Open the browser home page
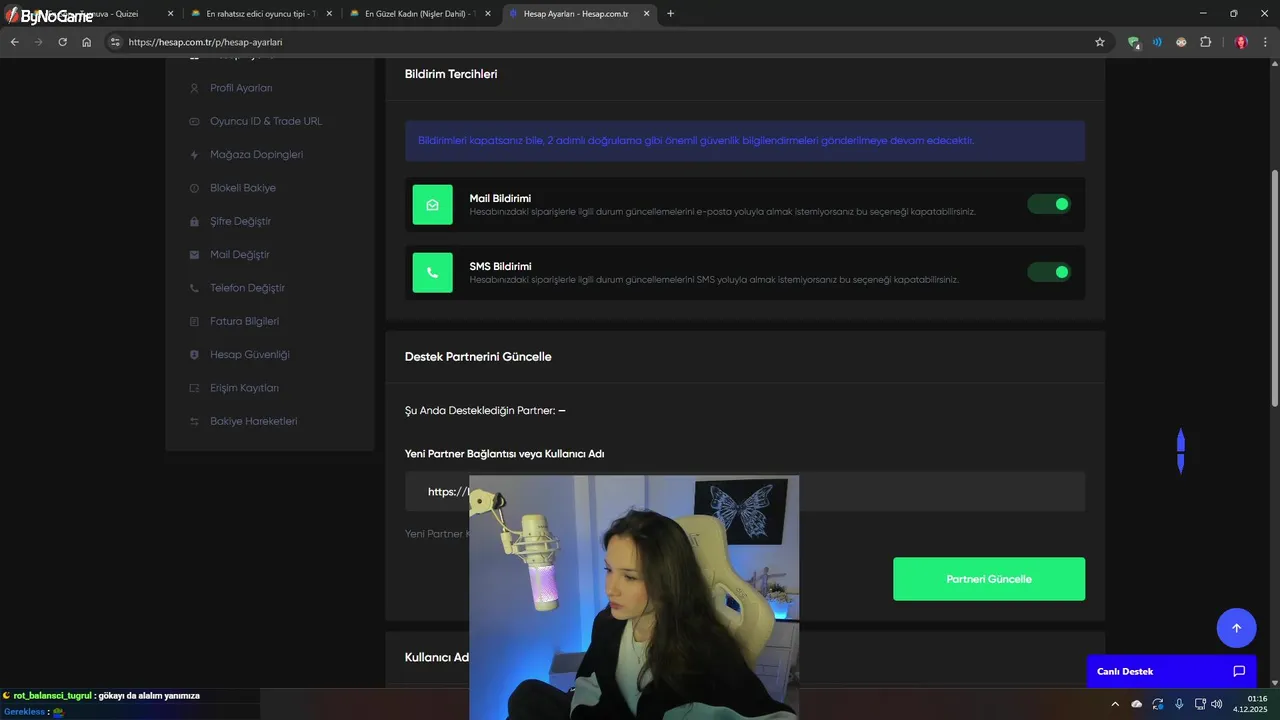This screenshot has width=1280, height=720. (87, 42)
